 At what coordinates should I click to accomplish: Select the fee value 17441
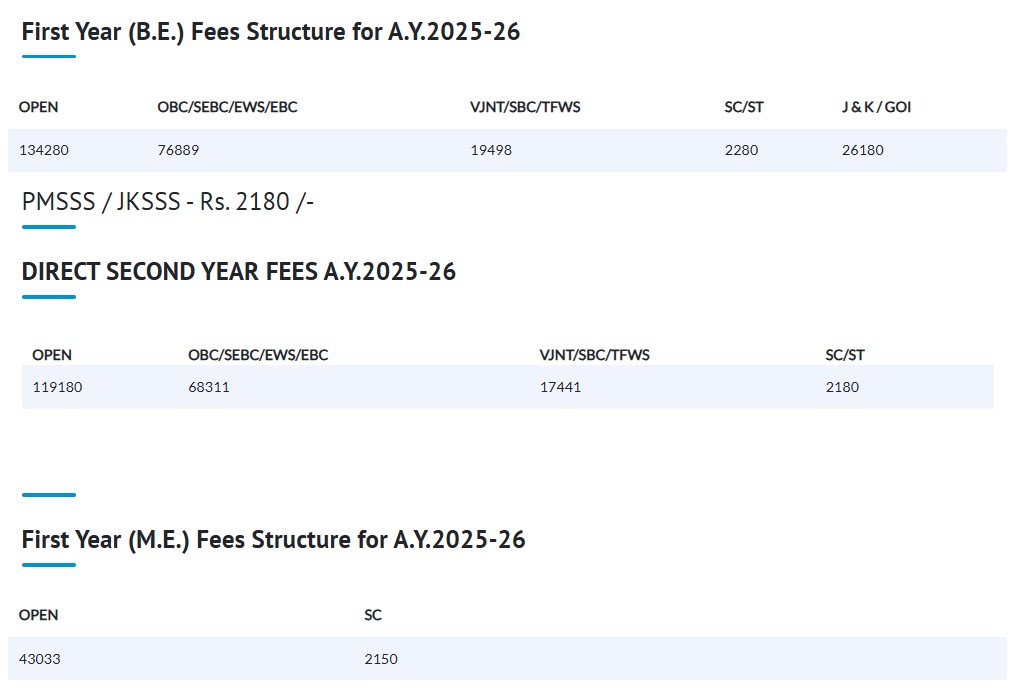(560, 387)
